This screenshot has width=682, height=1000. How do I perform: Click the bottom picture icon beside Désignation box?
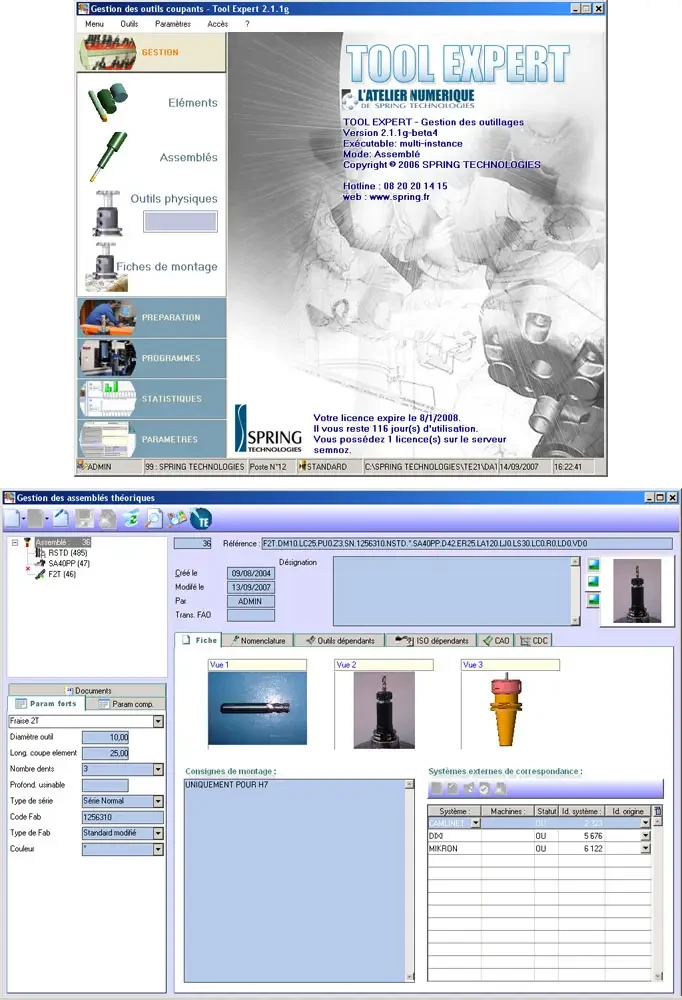(593, 599)
